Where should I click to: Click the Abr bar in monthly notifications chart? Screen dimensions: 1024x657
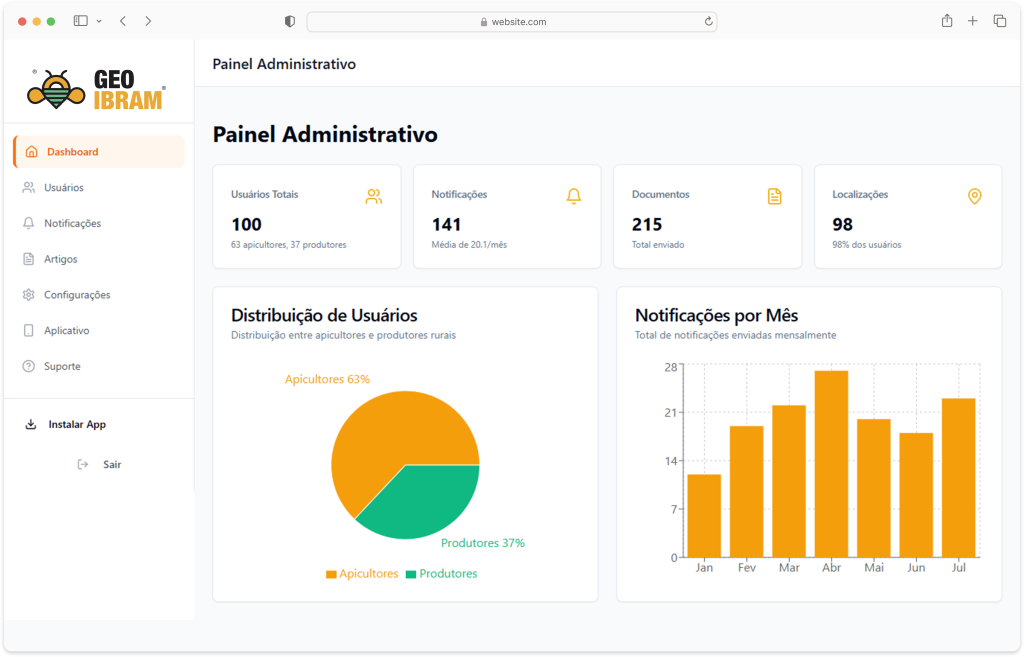pyautogui.click(x=831, y=463)
